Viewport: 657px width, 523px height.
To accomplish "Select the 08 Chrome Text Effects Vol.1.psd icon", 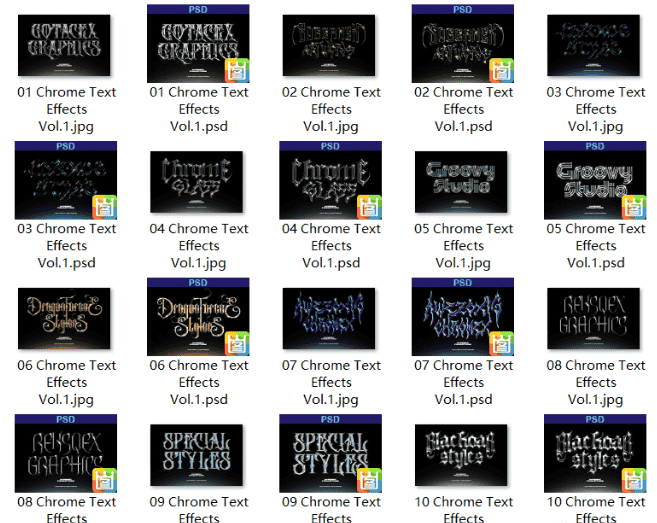I will [66, 453].
